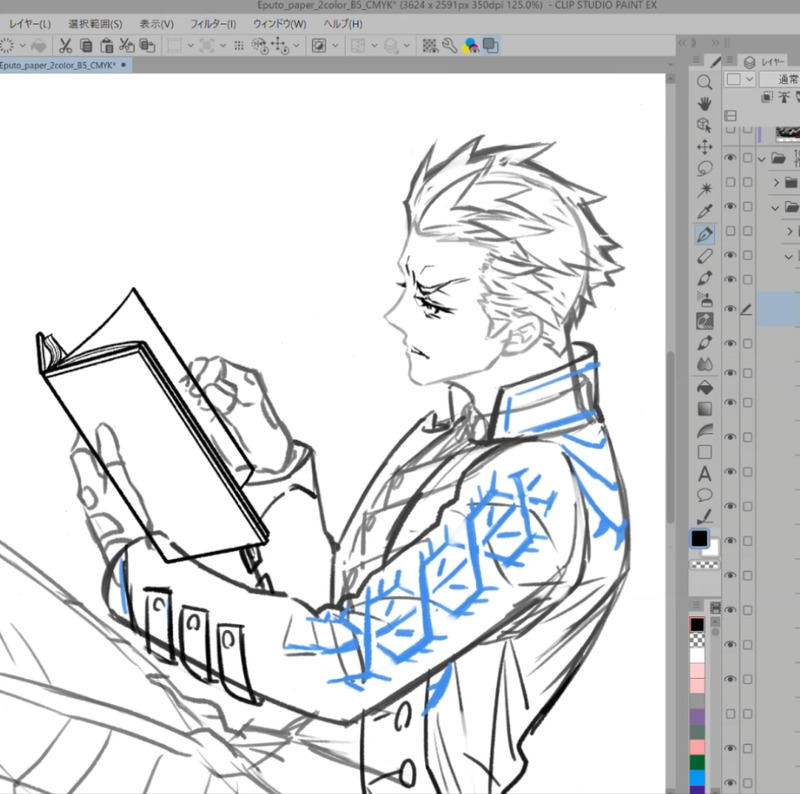This screenshot has width=800, height=794.
Task: Show the first collapsed folder via empty visibility box
Action: pos(730,182)
